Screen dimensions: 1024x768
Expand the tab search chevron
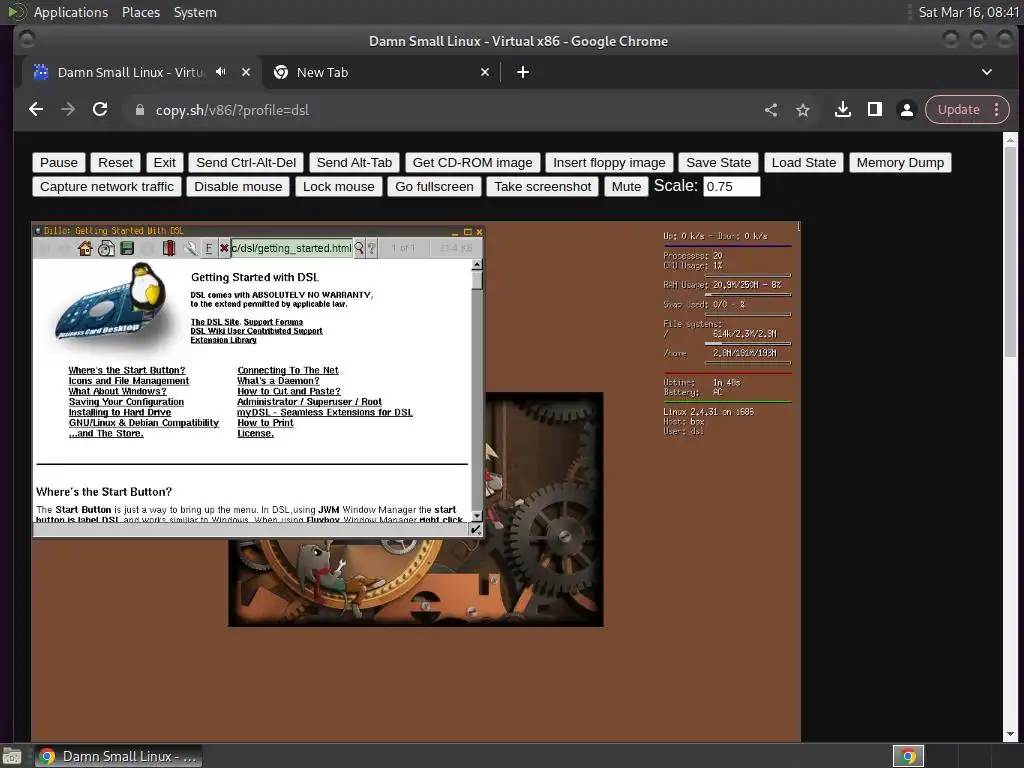[x=987, y=72]
